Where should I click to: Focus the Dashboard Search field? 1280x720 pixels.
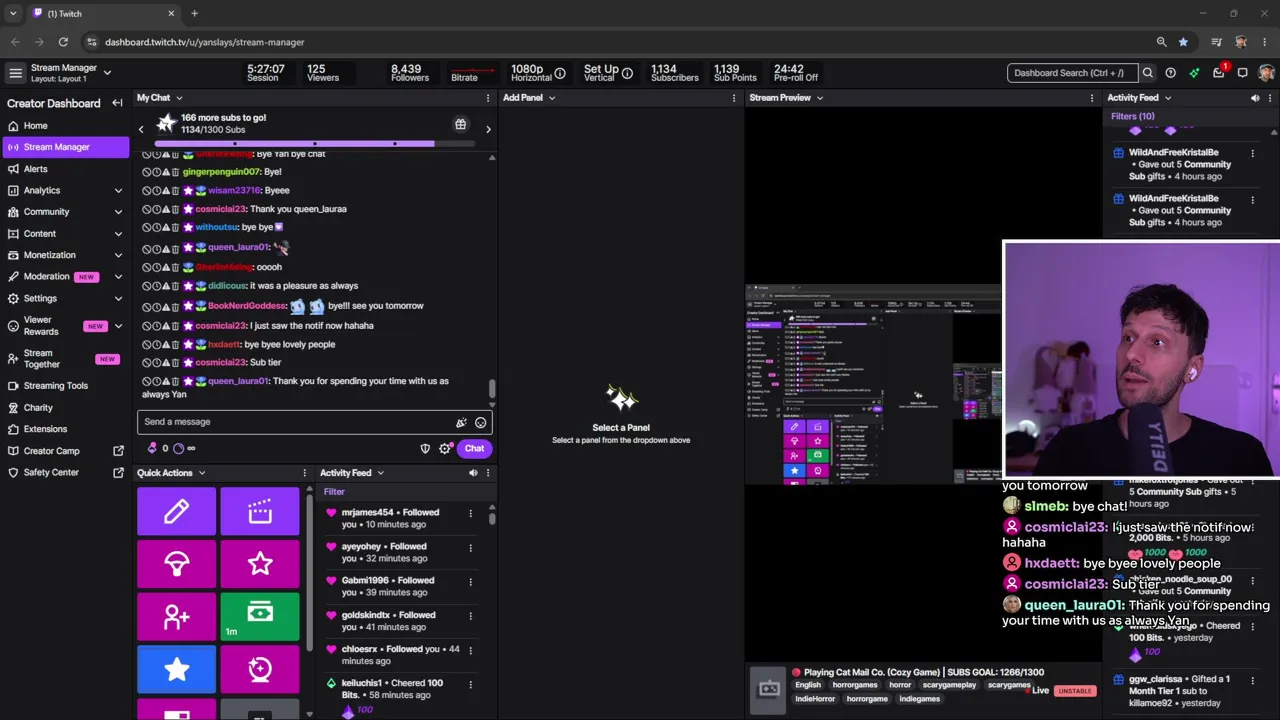coord(1072,73)
